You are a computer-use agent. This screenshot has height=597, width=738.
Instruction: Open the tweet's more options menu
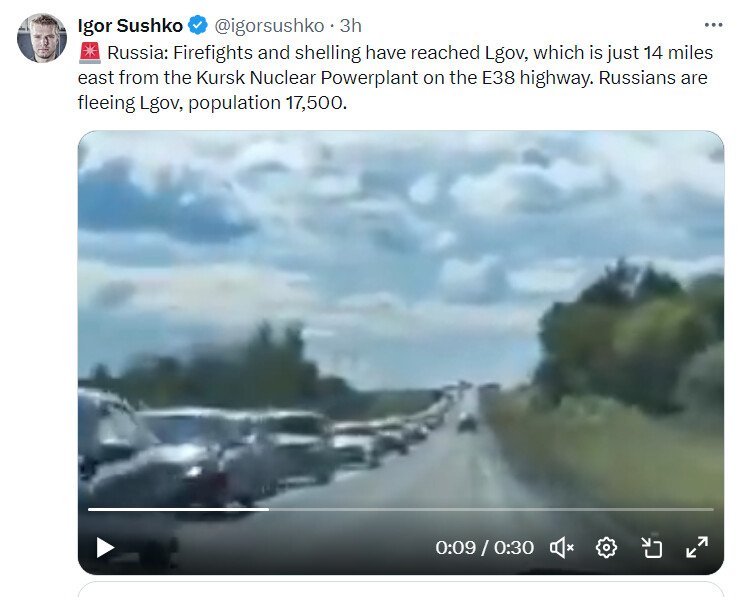[x=712, y=26]
